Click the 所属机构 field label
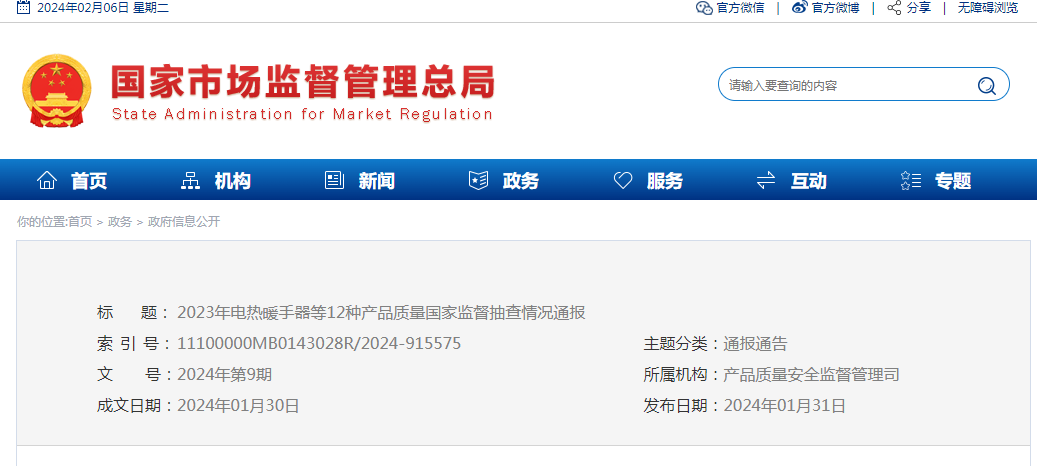The width and height of the screenshot is (1037, 466). 683,375
